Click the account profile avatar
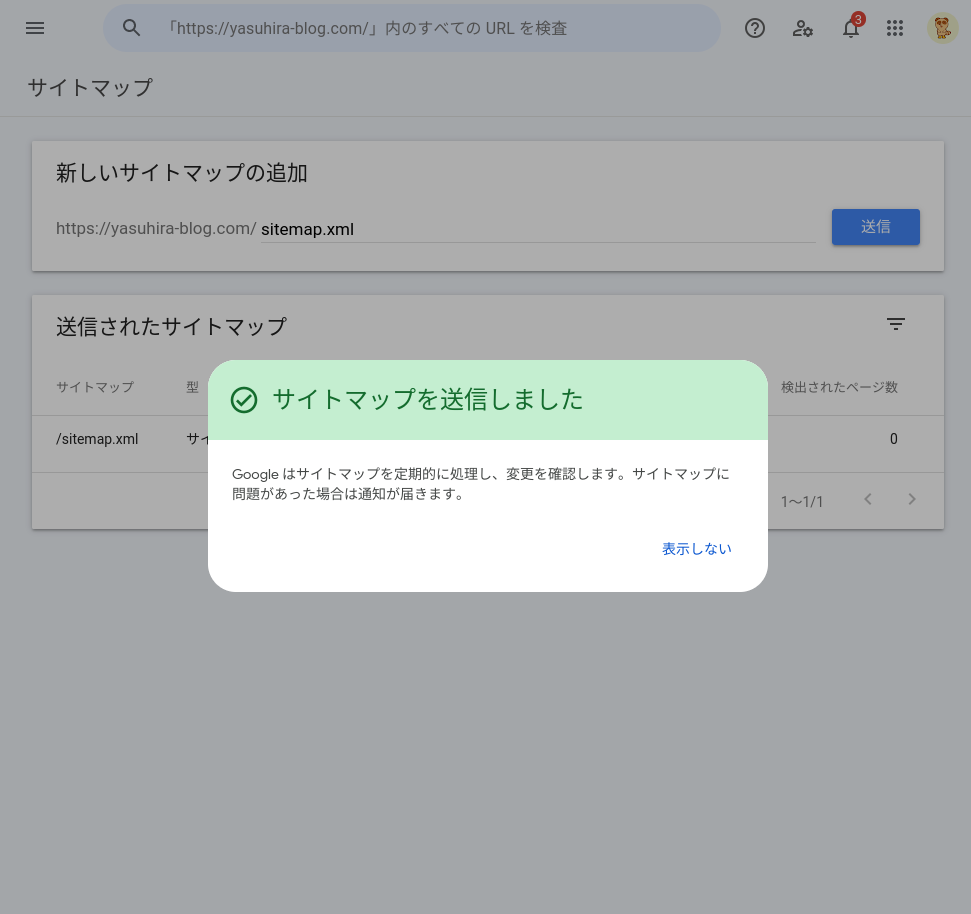This screenshot has height=914, width=971. click(942, 28)
